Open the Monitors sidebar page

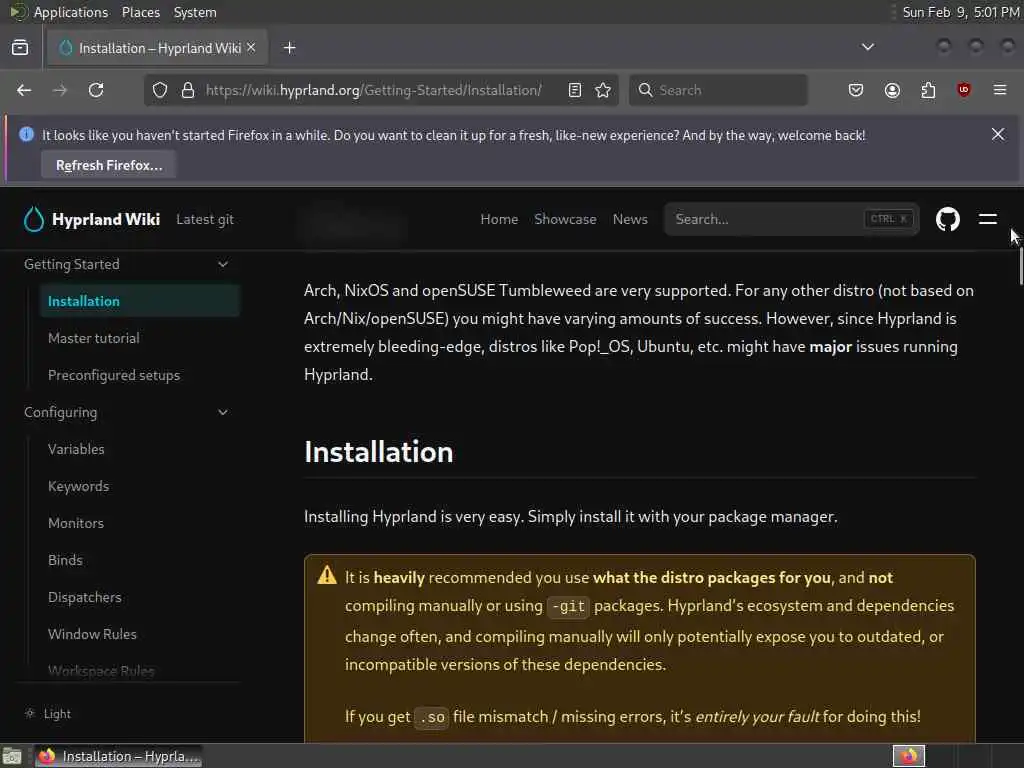(x=76, y=523)
